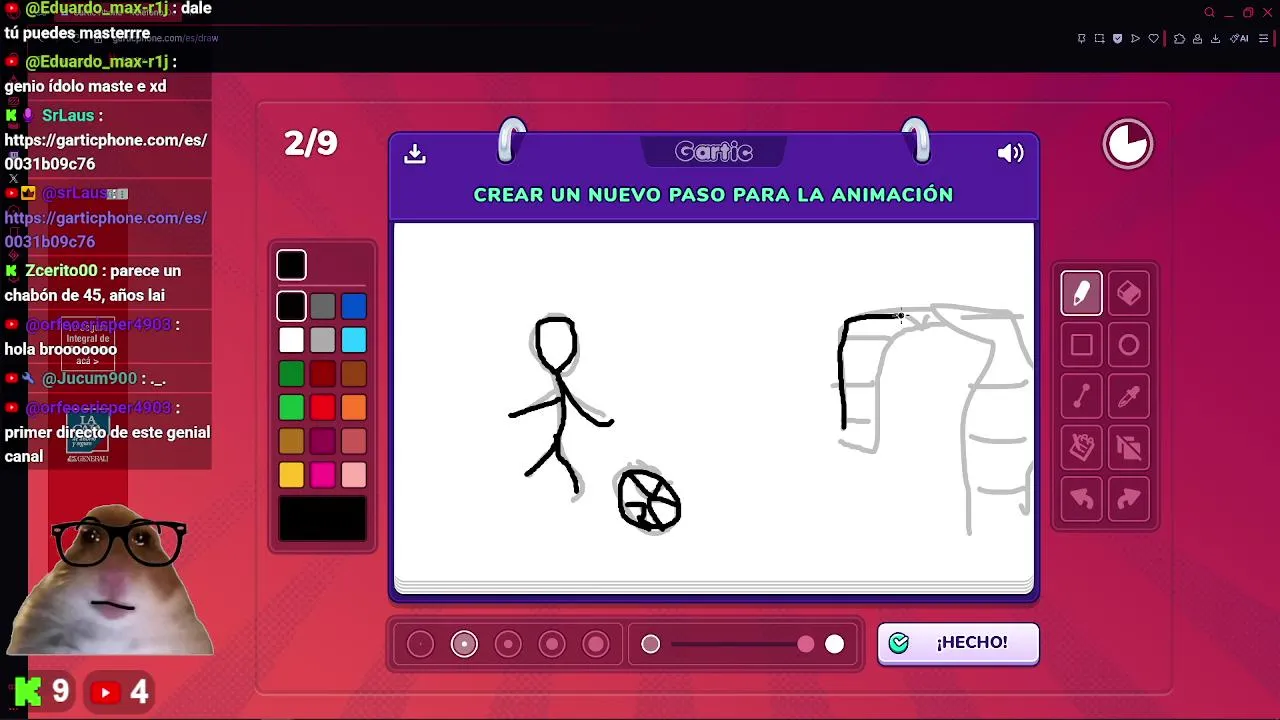This screenshot has width=1280, height=720.
Task: Select the pencil drawing tool
Action: click(x=1082, y=294)
